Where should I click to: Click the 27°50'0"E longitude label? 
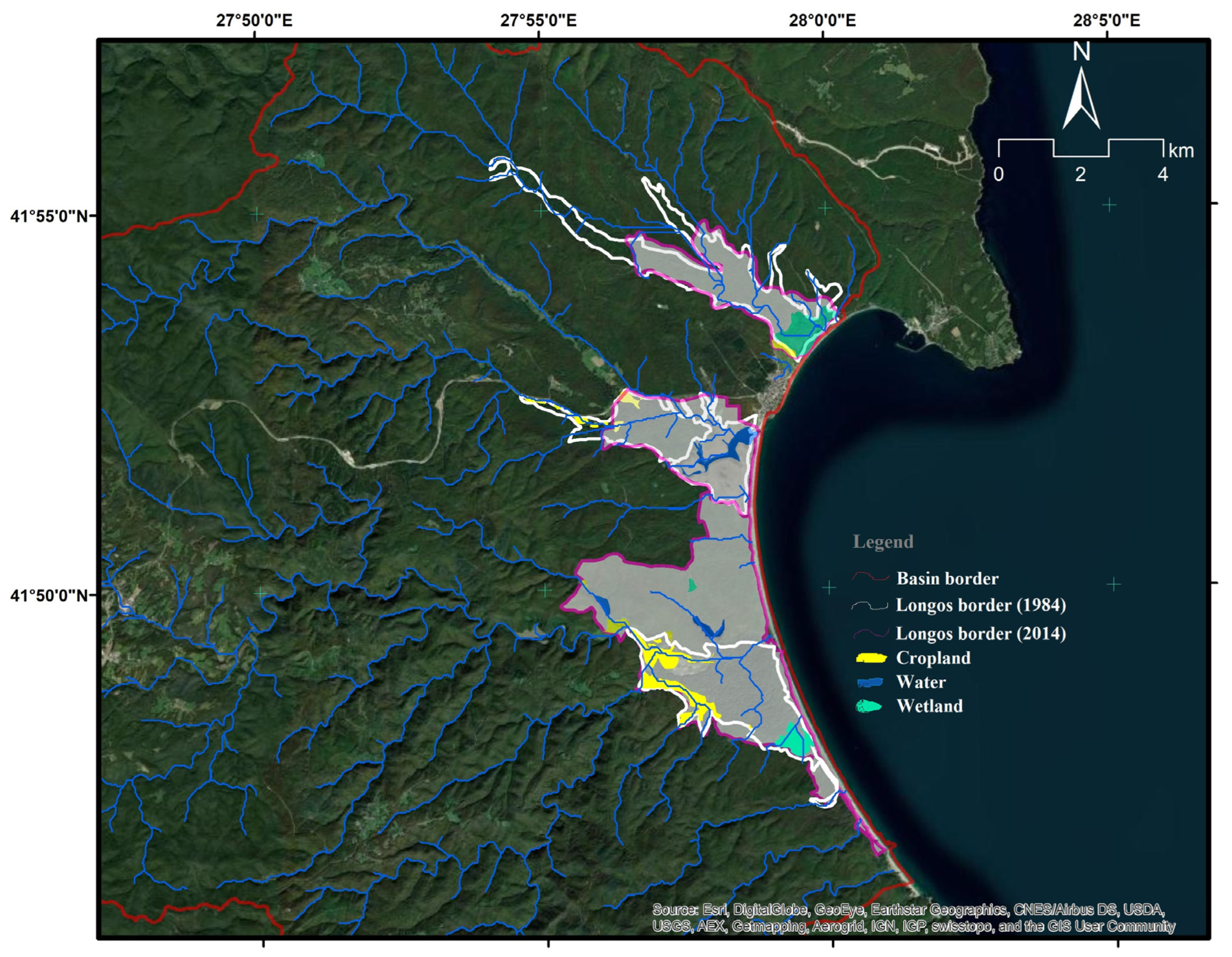[x=255, y=21]
